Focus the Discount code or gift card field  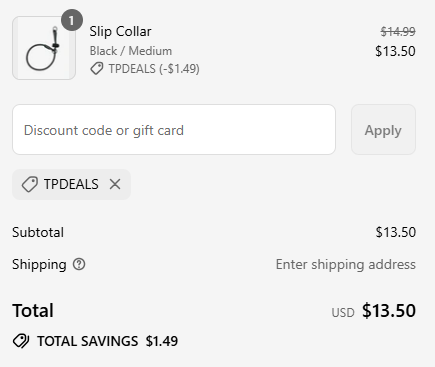pos(174,130)
